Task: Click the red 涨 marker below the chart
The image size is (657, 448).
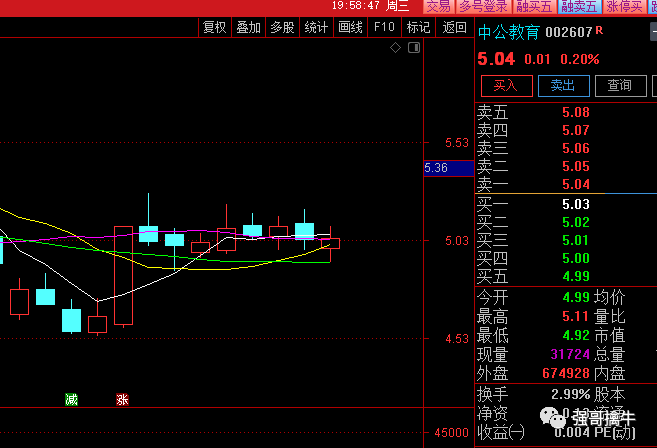Action: pos(122,399)
